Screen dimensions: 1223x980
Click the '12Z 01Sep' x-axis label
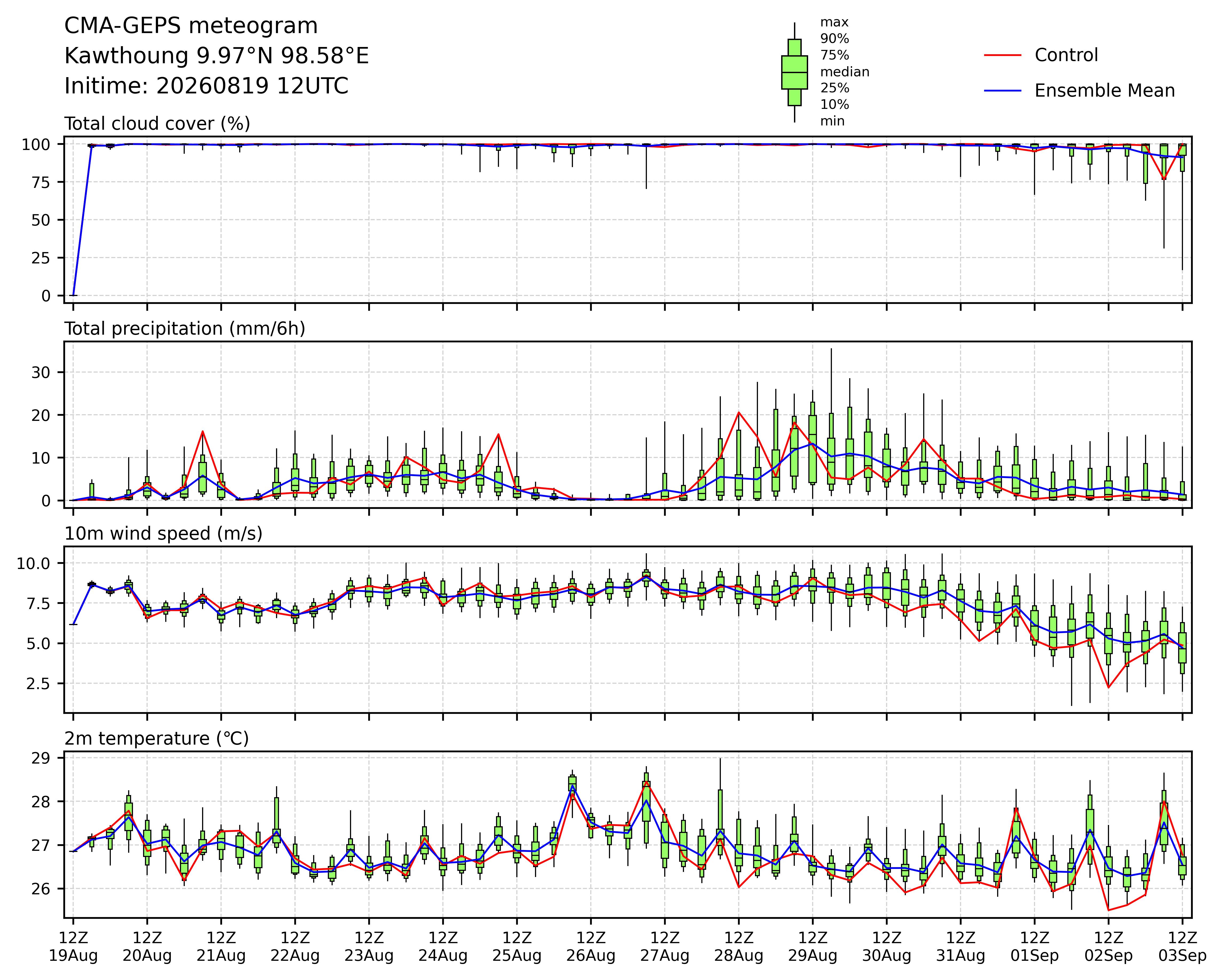1035,947
